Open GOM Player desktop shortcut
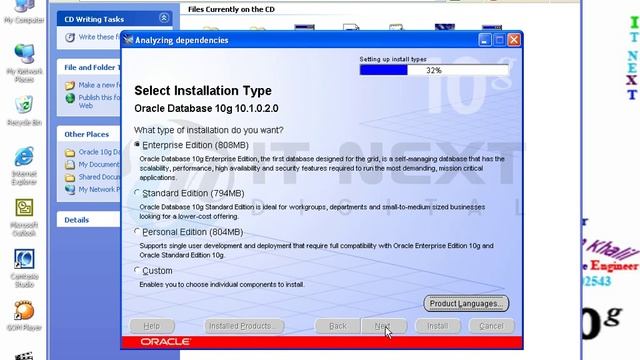The image size is (640, 360). (x=24, y=316)
